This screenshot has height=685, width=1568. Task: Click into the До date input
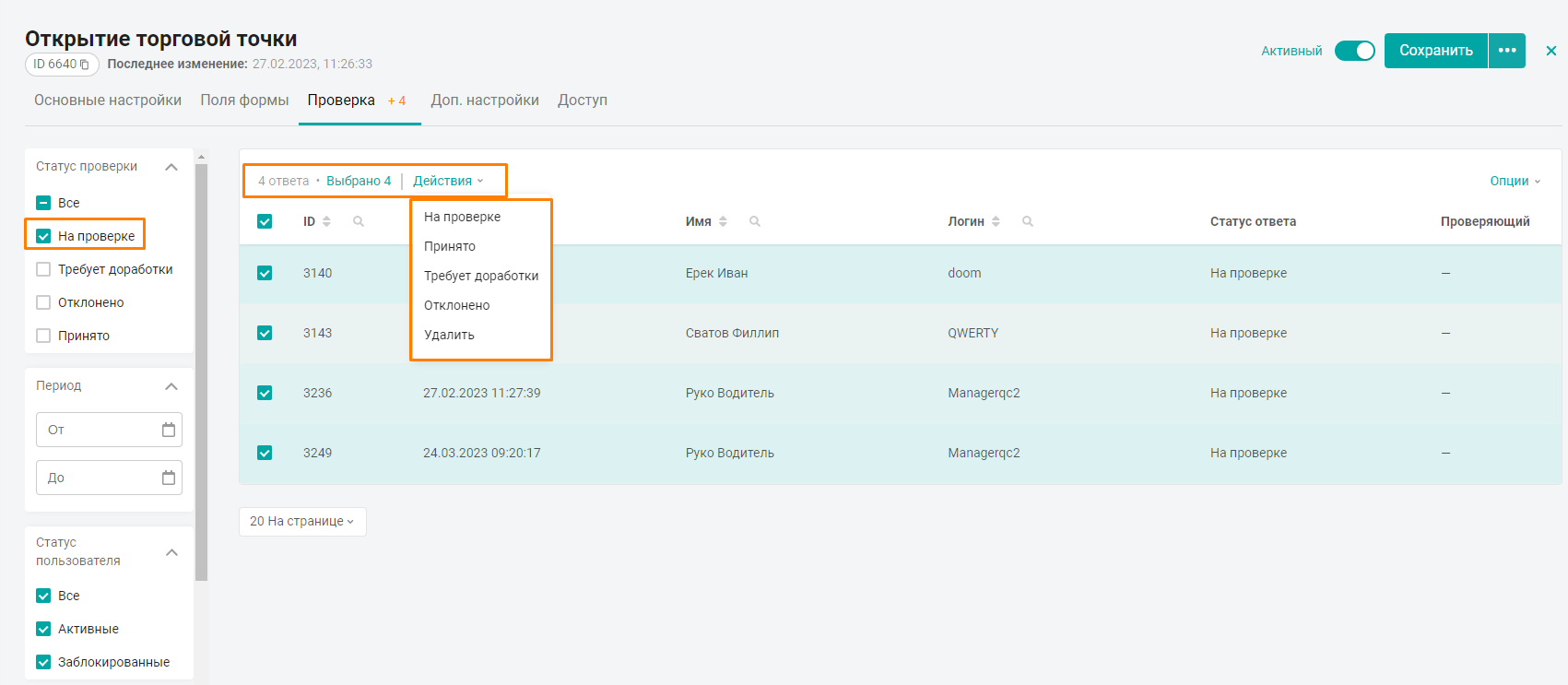pyautogui.click(x=109, y=478)
